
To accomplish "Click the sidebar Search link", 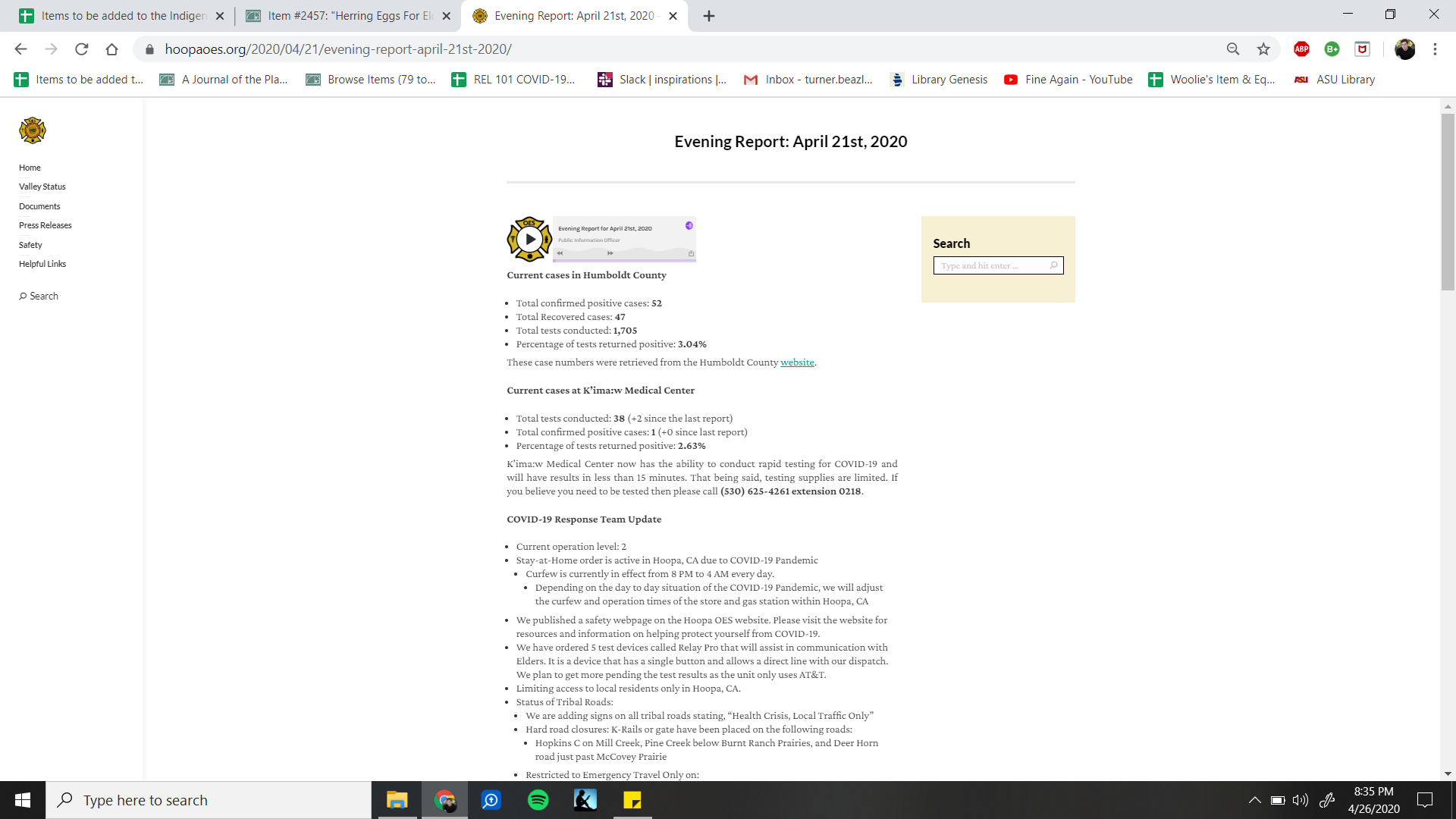I will click(x=39, y=297).
